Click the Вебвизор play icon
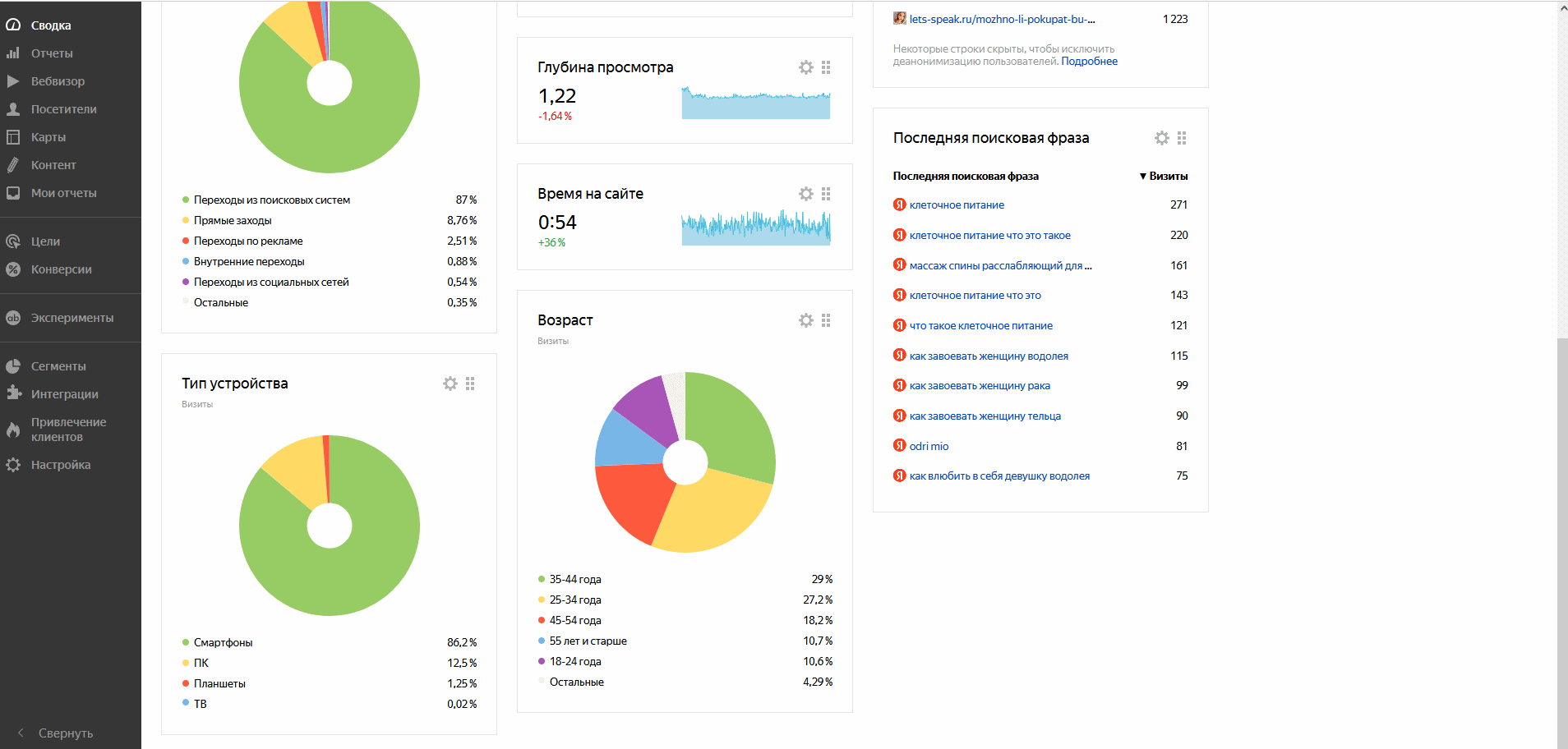Screen dimensions: 1568x749 13,81
